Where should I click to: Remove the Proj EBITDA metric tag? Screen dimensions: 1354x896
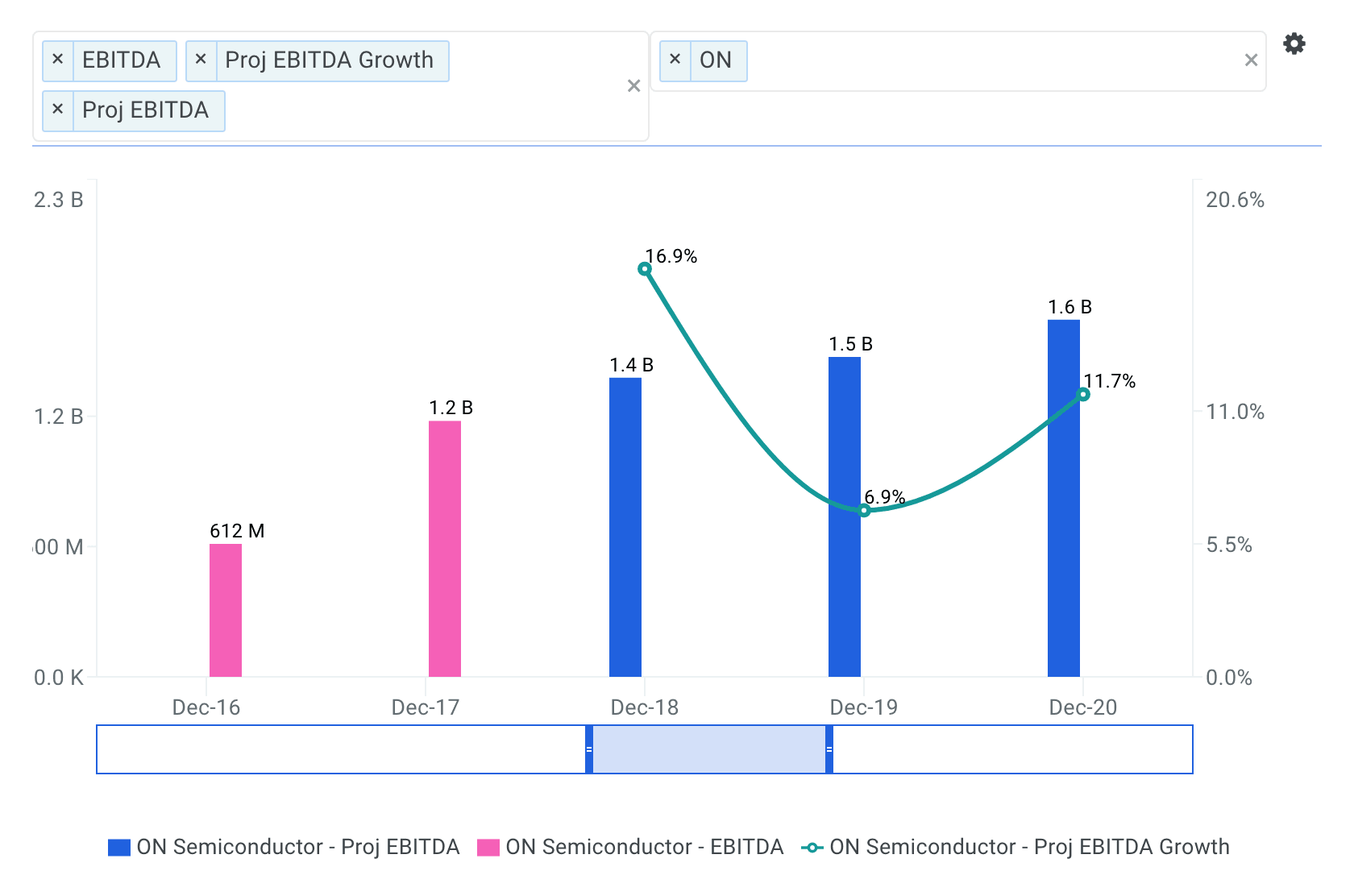coord(57,110)
